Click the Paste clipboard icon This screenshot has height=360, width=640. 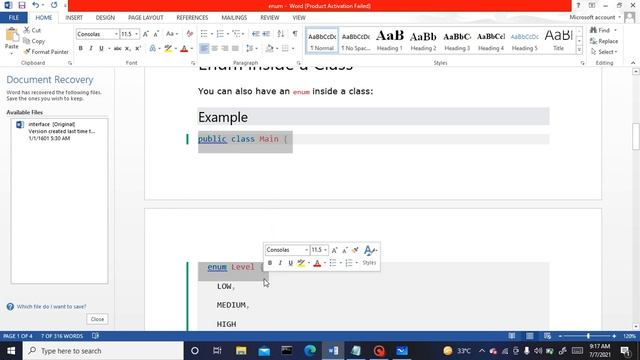point(11,35)
